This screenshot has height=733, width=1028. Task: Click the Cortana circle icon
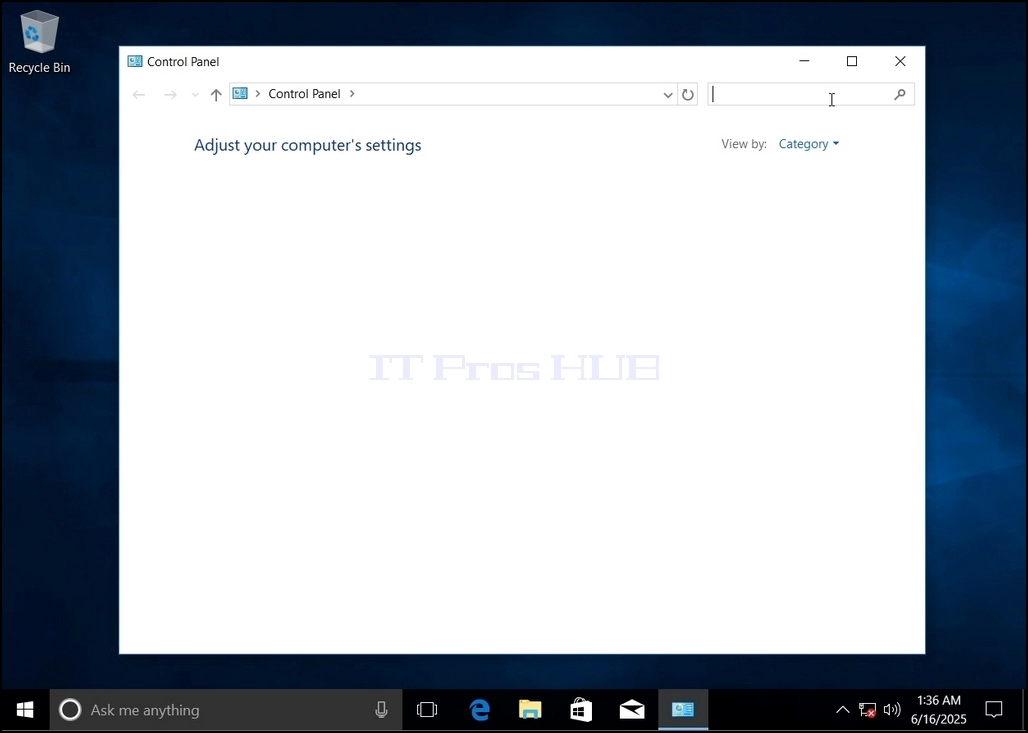point(70,709)
